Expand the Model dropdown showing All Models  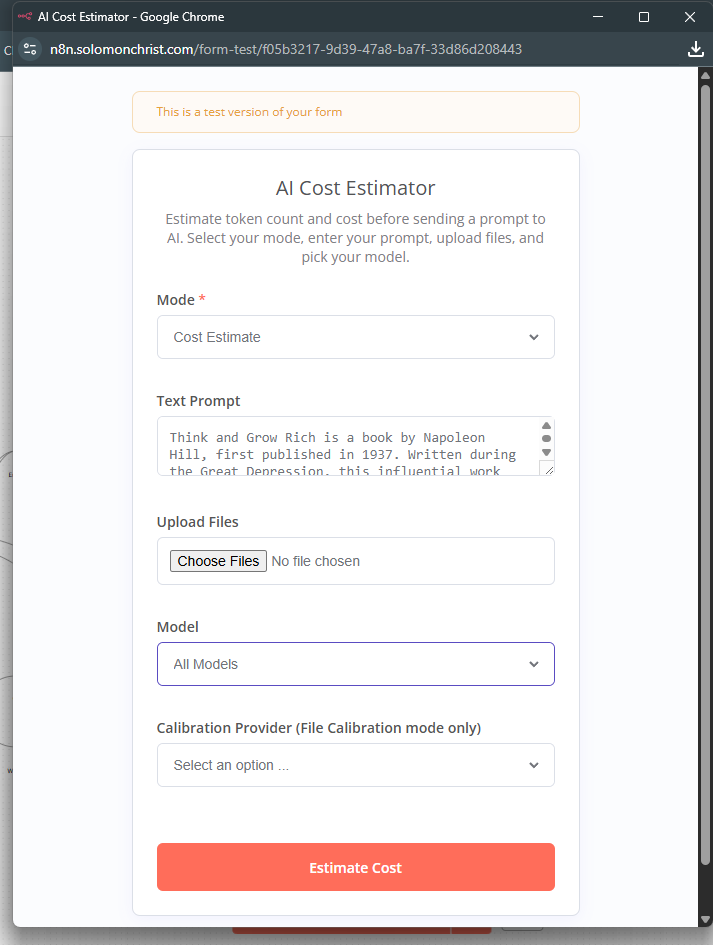coord(355,664)
